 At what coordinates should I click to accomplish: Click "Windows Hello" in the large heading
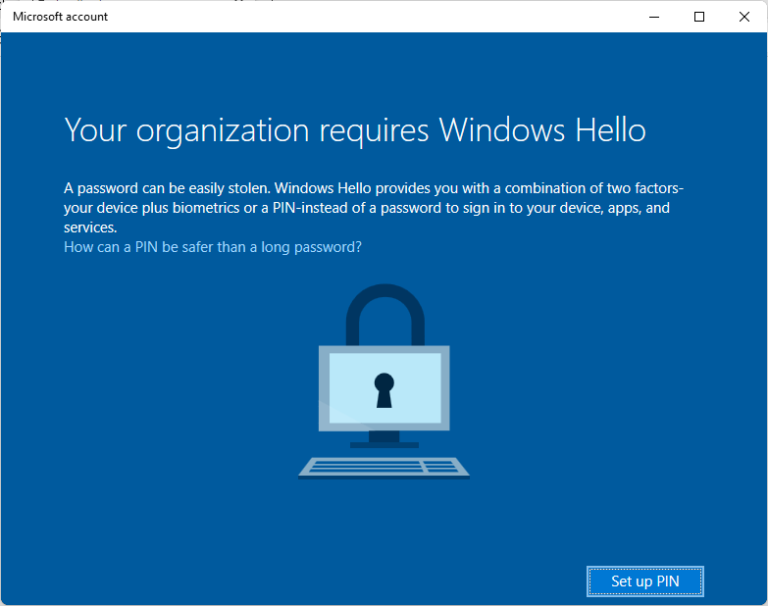tap(542, 130)
